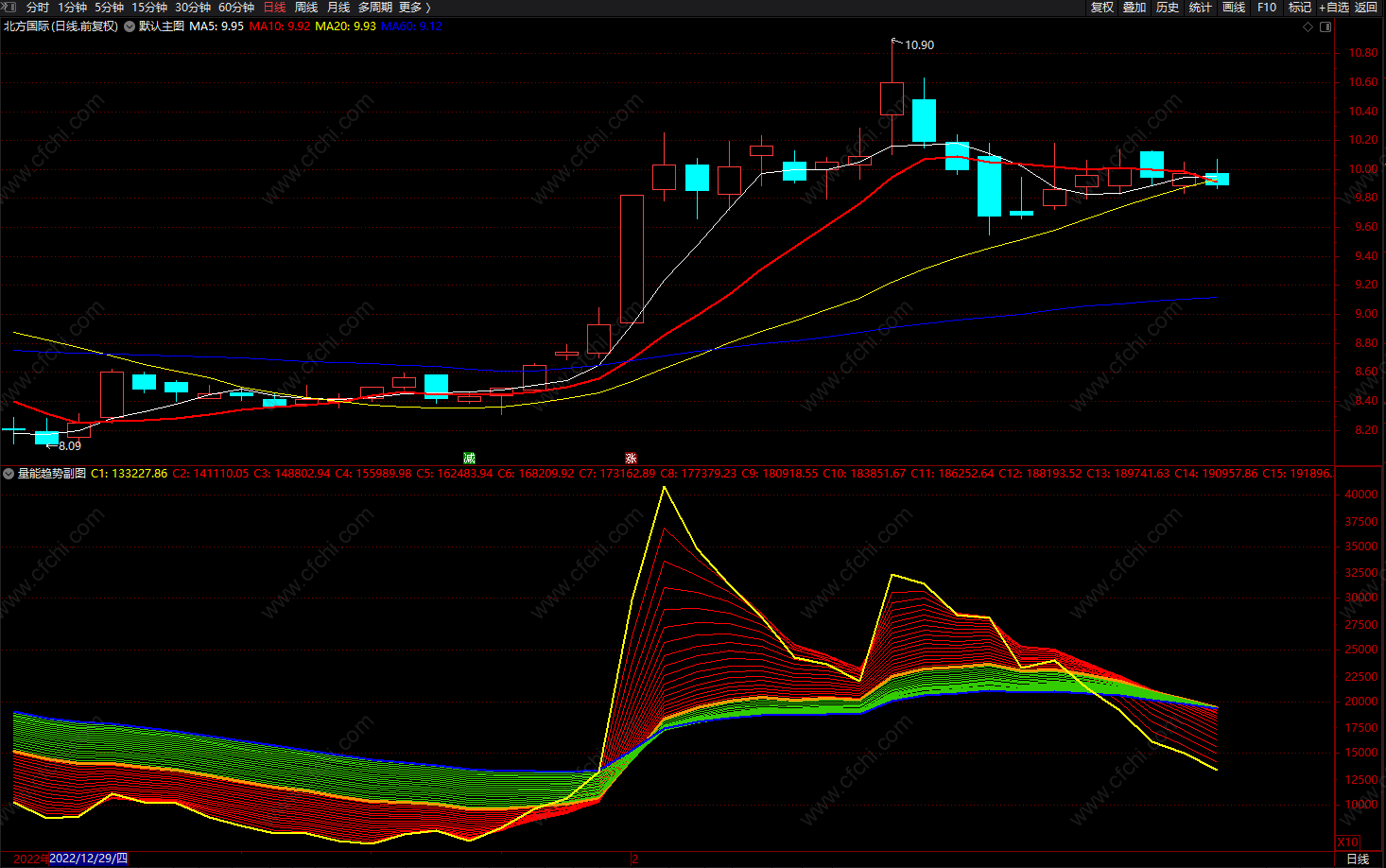Click the C2: 141110.05 value
This screenshot has width=1386, height=868.
pos(211,474)
